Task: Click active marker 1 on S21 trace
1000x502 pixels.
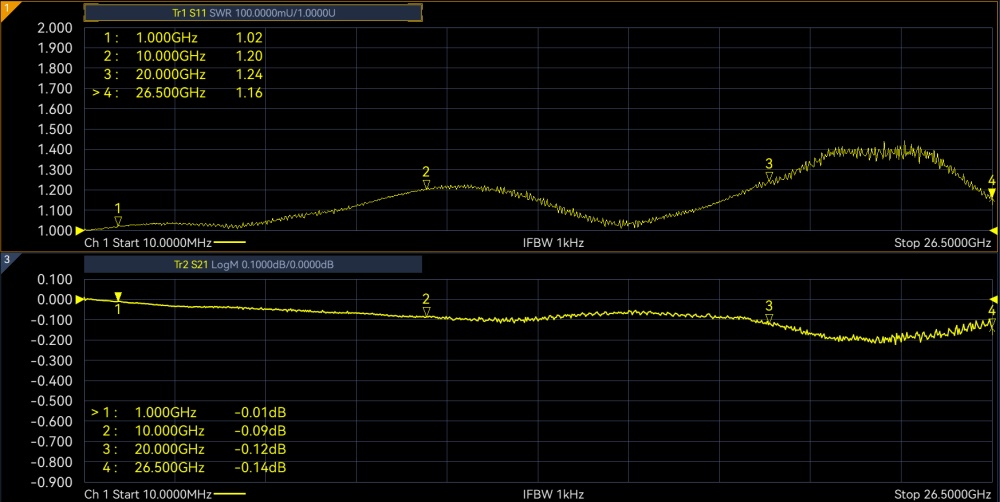Action: pyautogui.click(x=118, y=297)
